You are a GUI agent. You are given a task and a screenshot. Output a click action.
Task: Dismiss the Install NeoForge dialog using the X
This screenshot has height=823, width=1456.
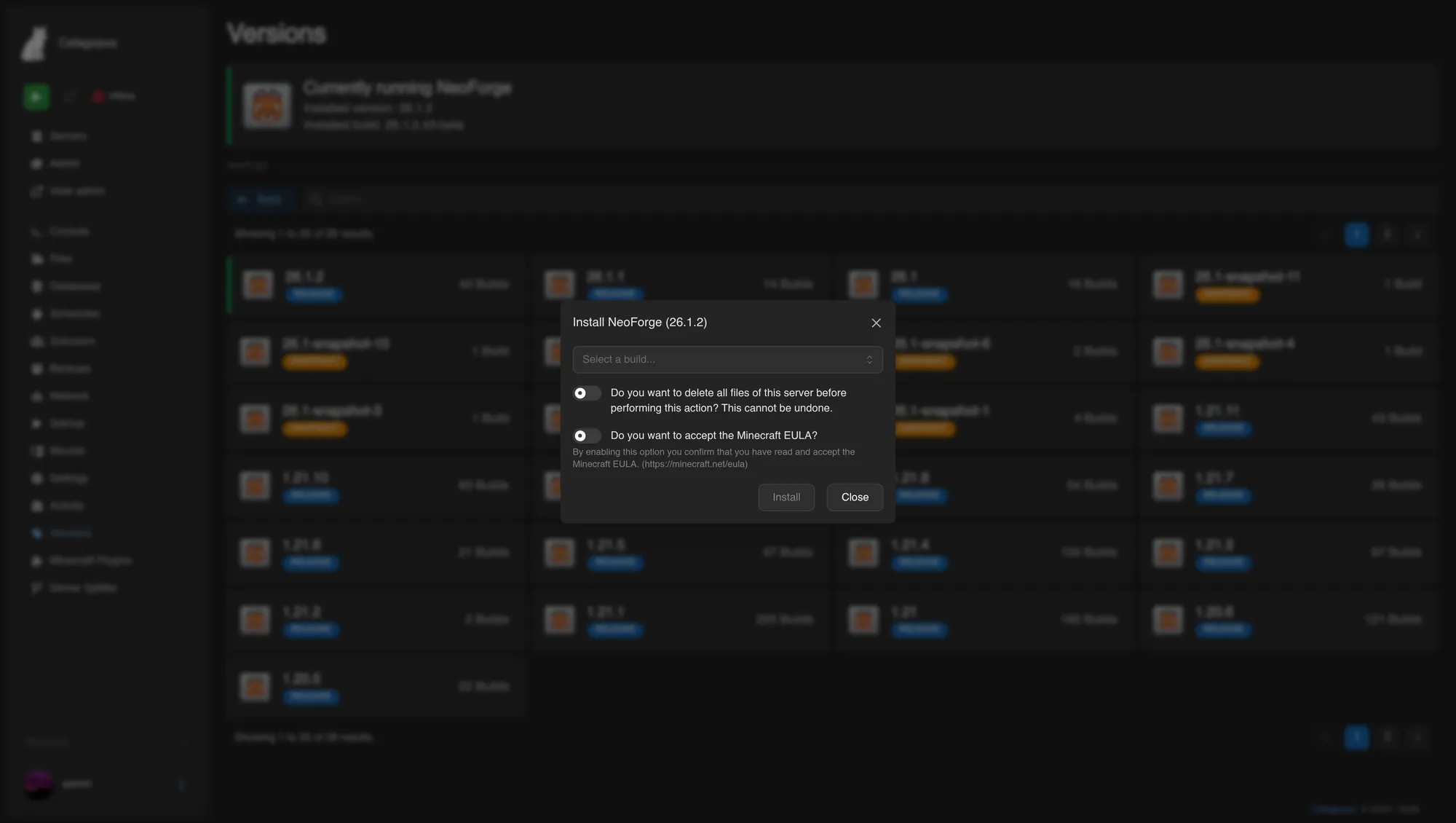(877, 323)
